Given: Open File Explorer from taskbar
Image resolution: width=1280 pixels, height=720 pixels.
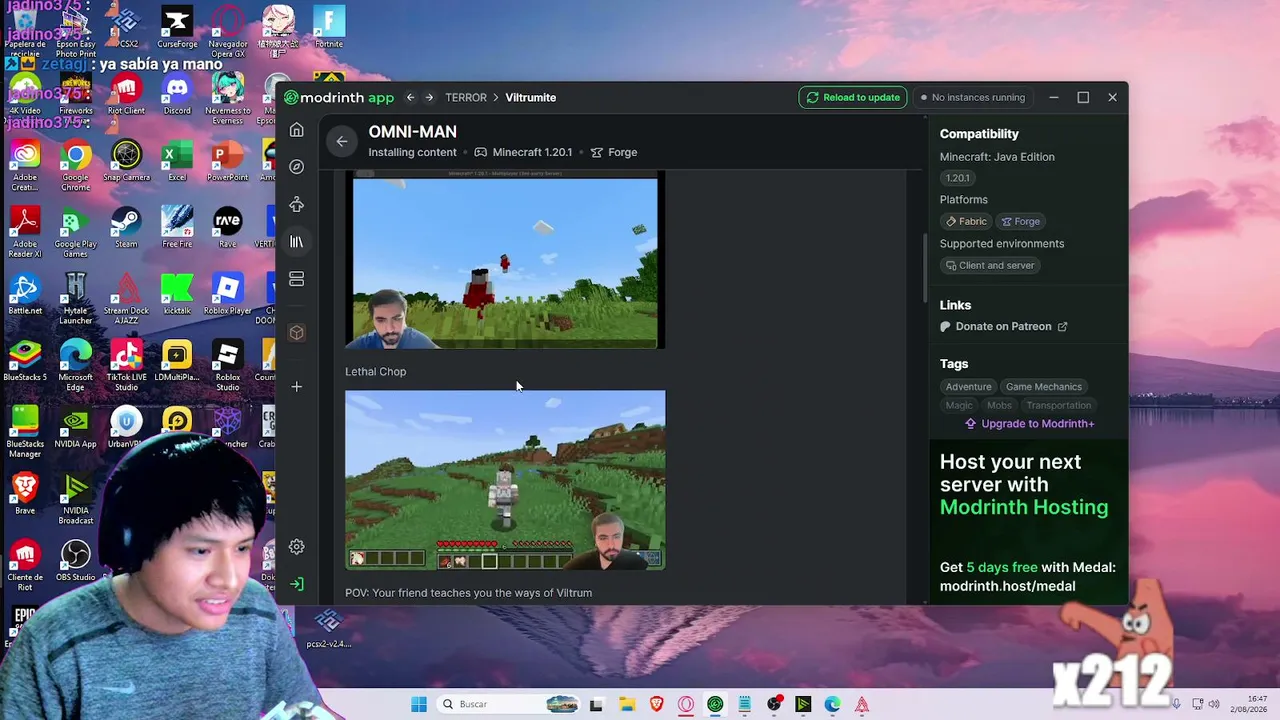Looking at the screenshot, I should click(x=626, y=704).
